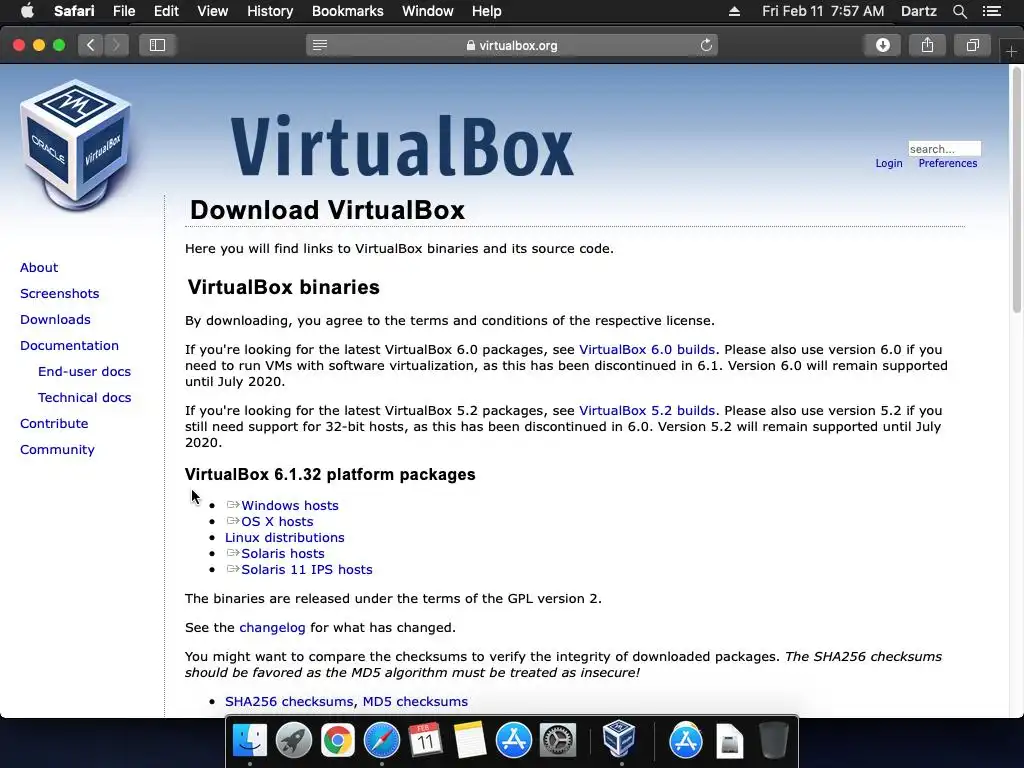
Task: Click the VirtualBox banner title
Action: click(402, 146)
